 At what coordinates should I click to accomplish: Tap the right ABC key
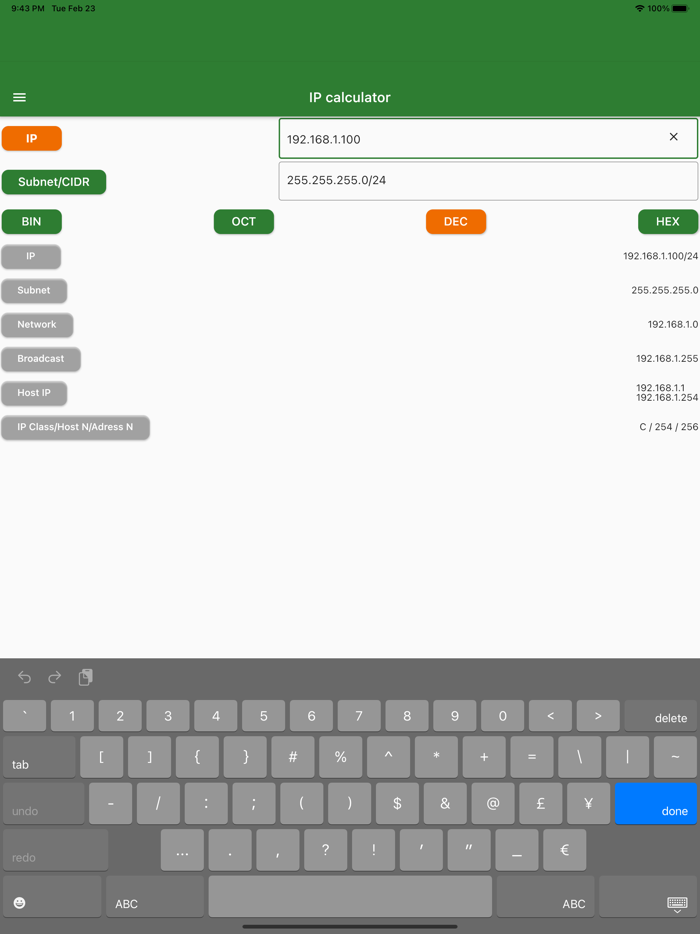[546, 896]
